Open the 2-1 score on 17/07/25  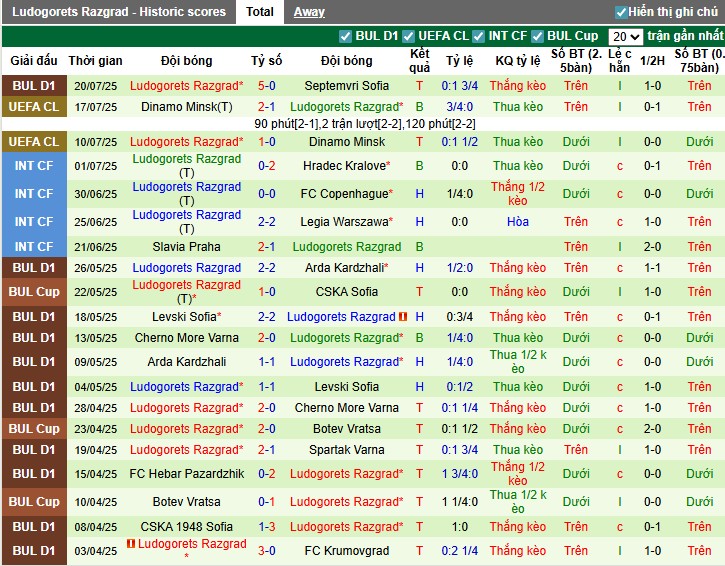(266, 107)
